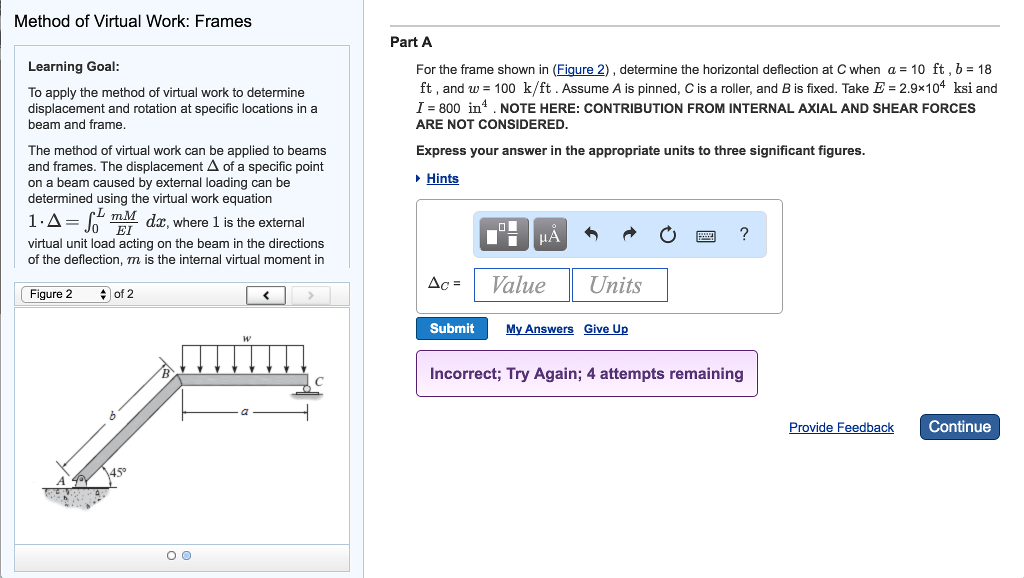Redo the answer edit
This screenshot has height=578, width=1024.
629,235
